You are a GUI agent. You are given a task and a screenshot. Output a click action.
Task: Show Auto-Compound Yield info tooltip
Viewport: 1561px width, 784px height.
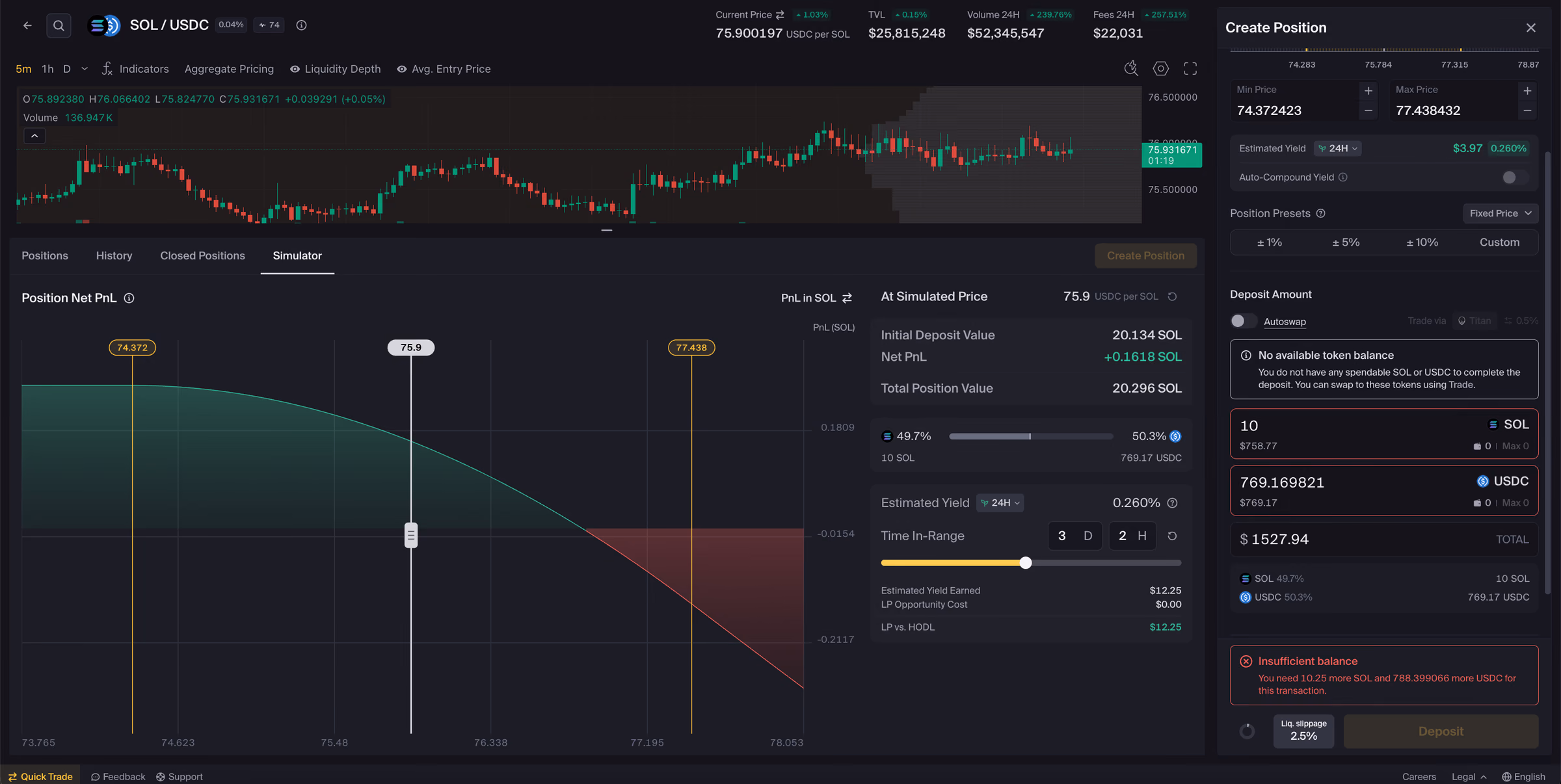[x=1342, y=177]
